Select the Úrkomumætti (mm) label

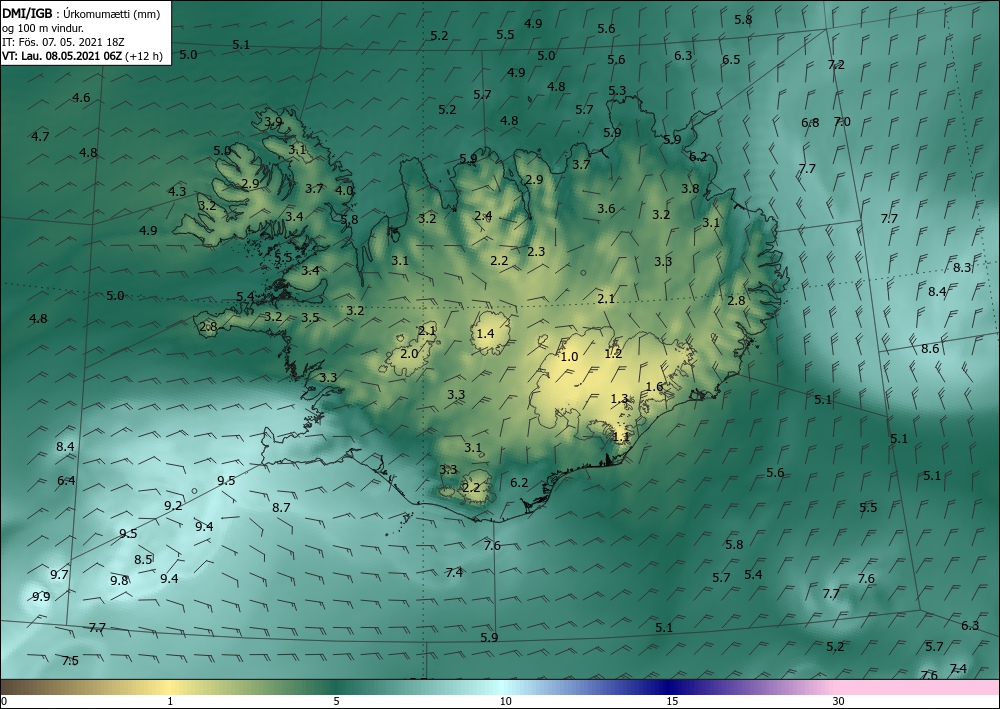click(x=112, y=14)
